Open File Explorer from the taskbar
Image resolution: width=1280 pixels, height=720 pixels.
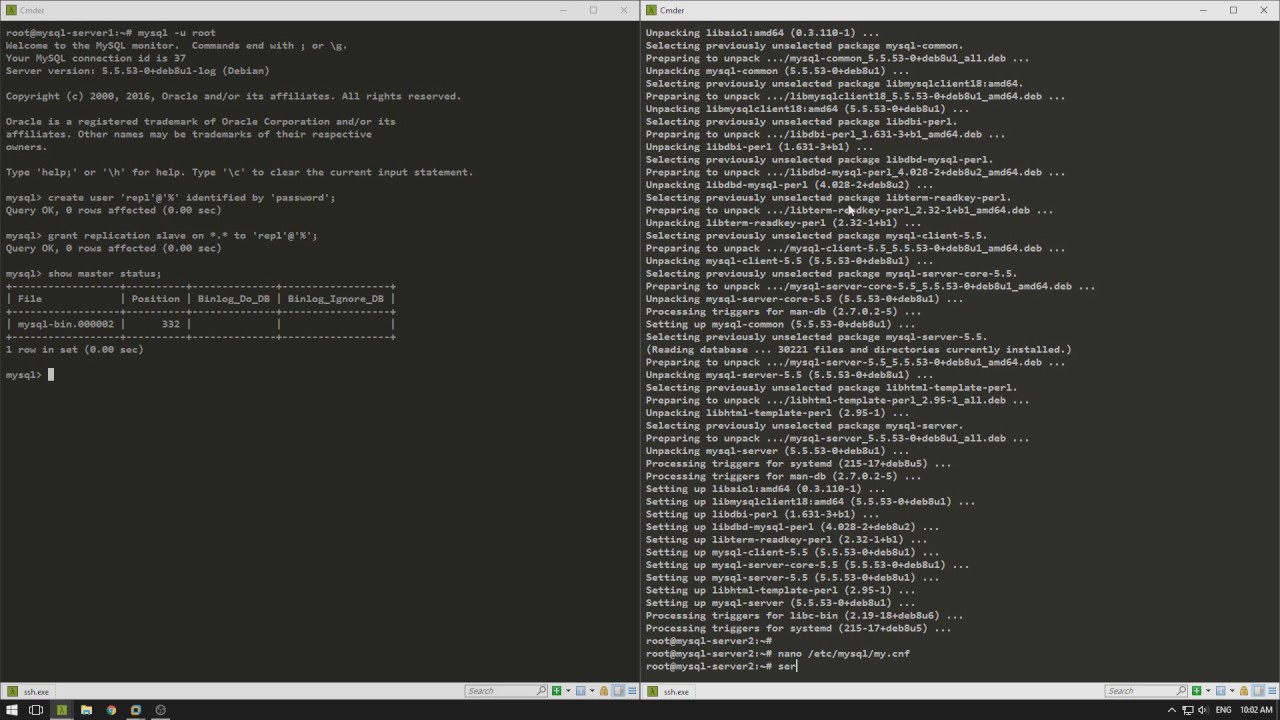[86, 710]
